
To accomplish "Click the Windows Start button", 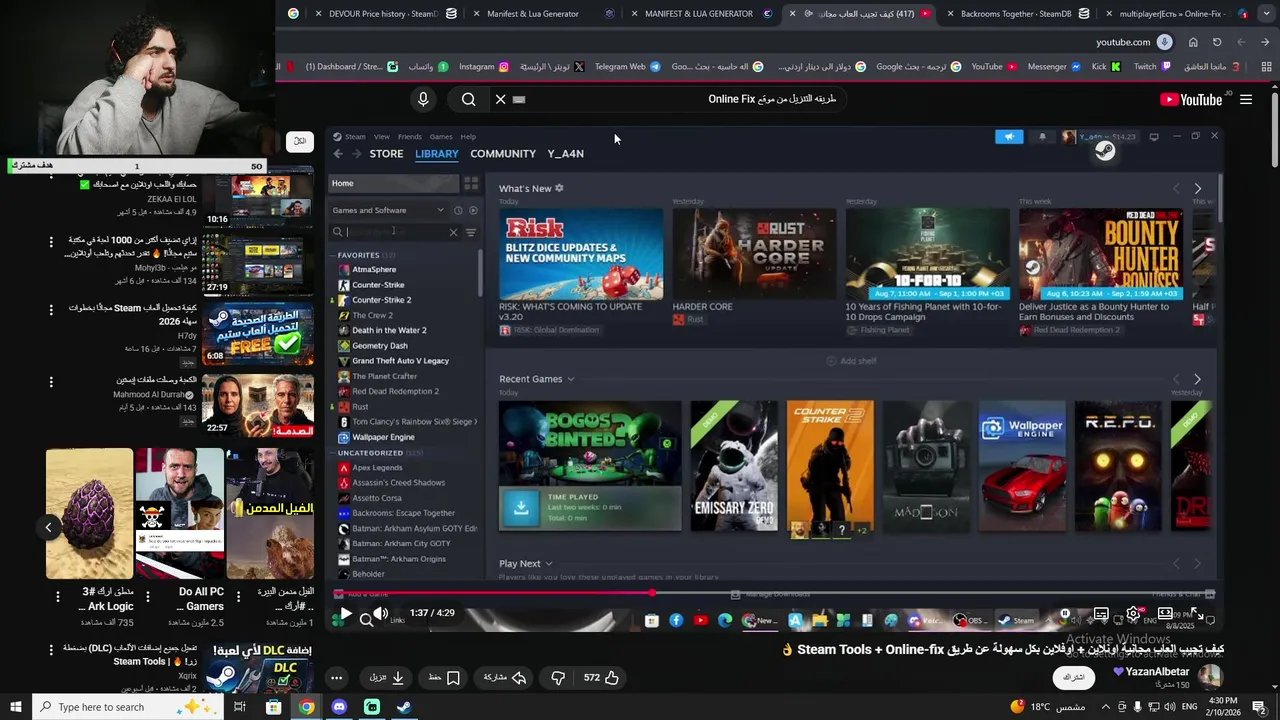I will pos(15,707).
